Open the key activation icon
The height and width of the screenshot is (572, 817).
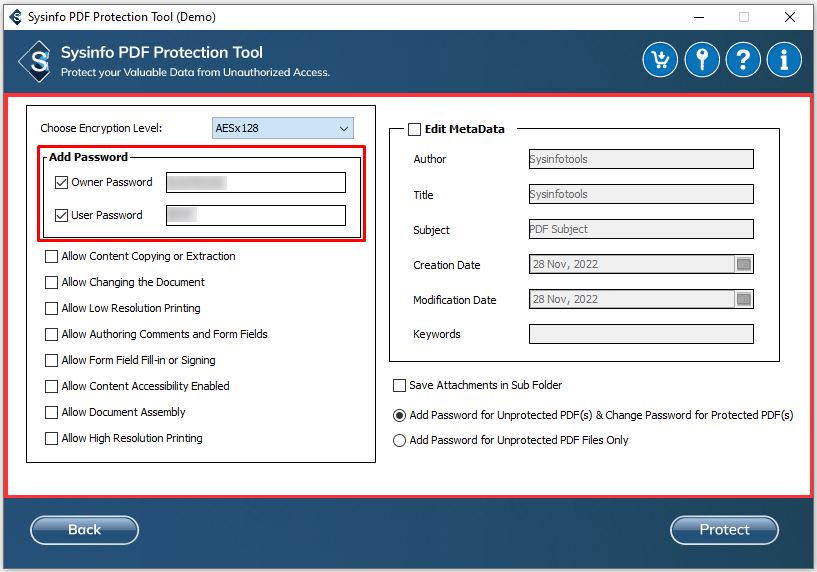point(702,60)
